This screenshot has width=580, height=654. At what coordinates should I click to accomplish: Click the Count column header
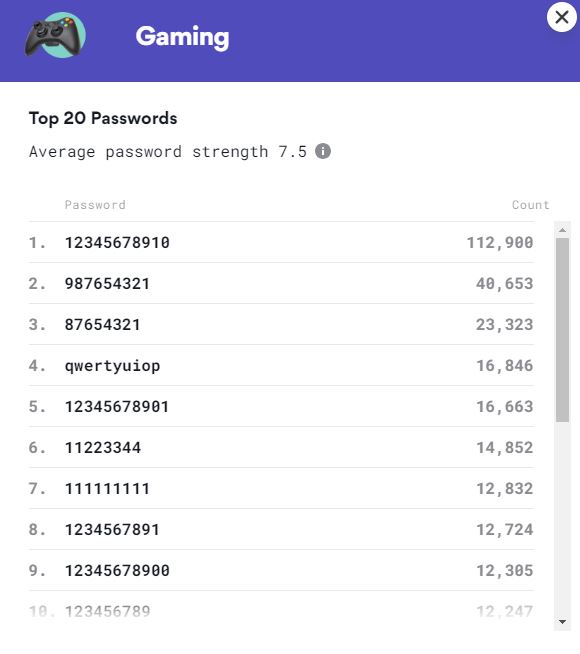[530, 205]
